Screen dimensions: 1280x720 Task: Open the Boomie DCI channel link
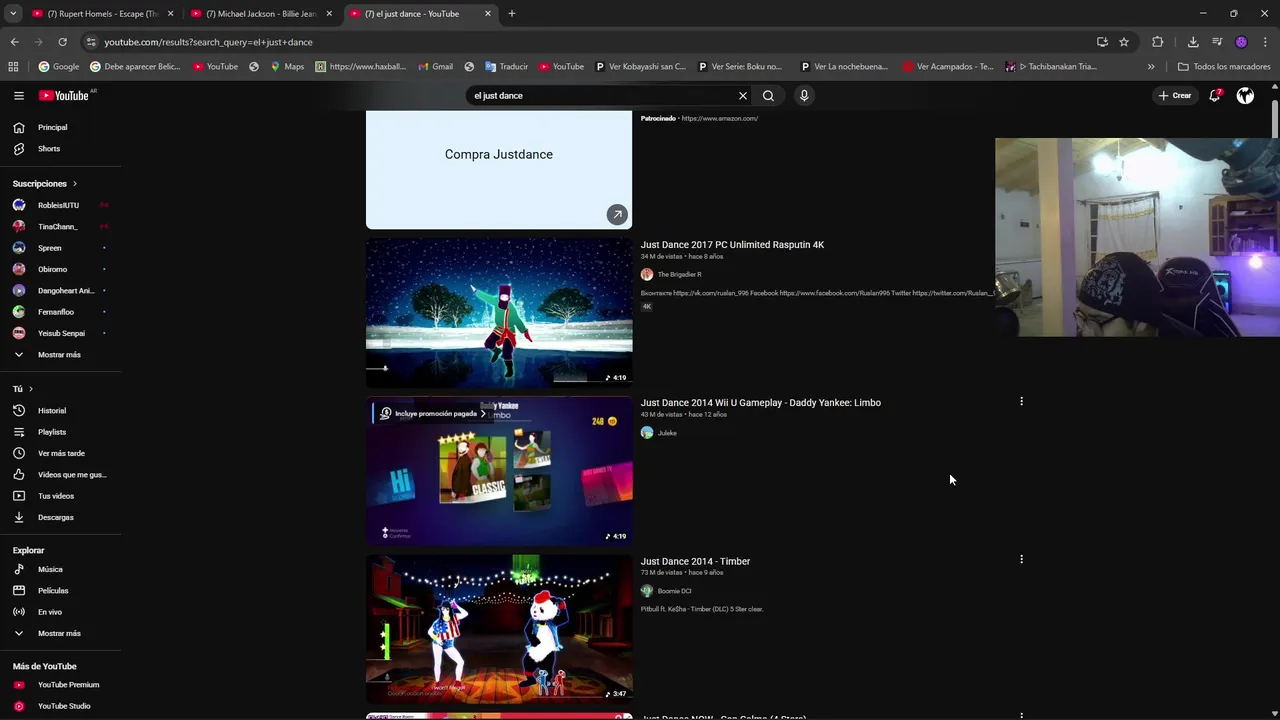click(674, 591)
